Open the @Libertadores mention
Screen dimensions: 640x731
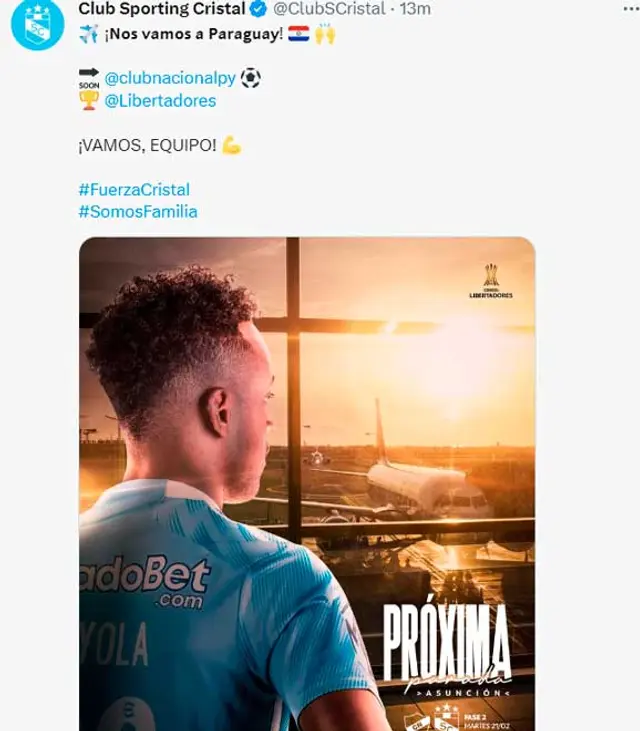pos(160,101)
